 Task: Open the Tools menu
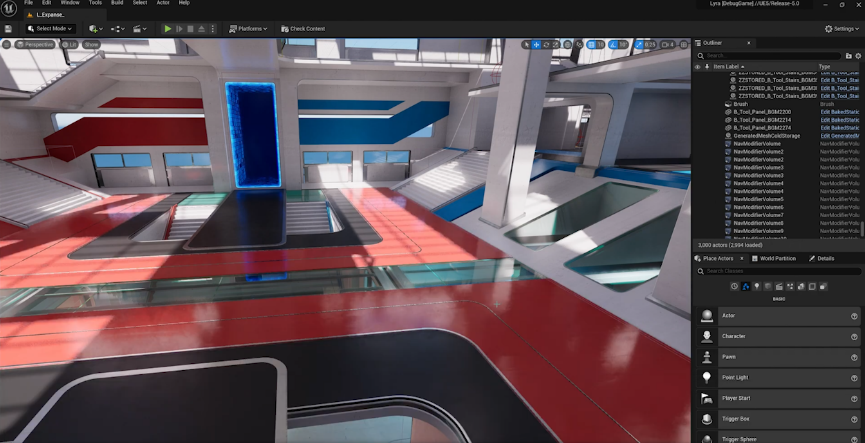click(95, 3)
